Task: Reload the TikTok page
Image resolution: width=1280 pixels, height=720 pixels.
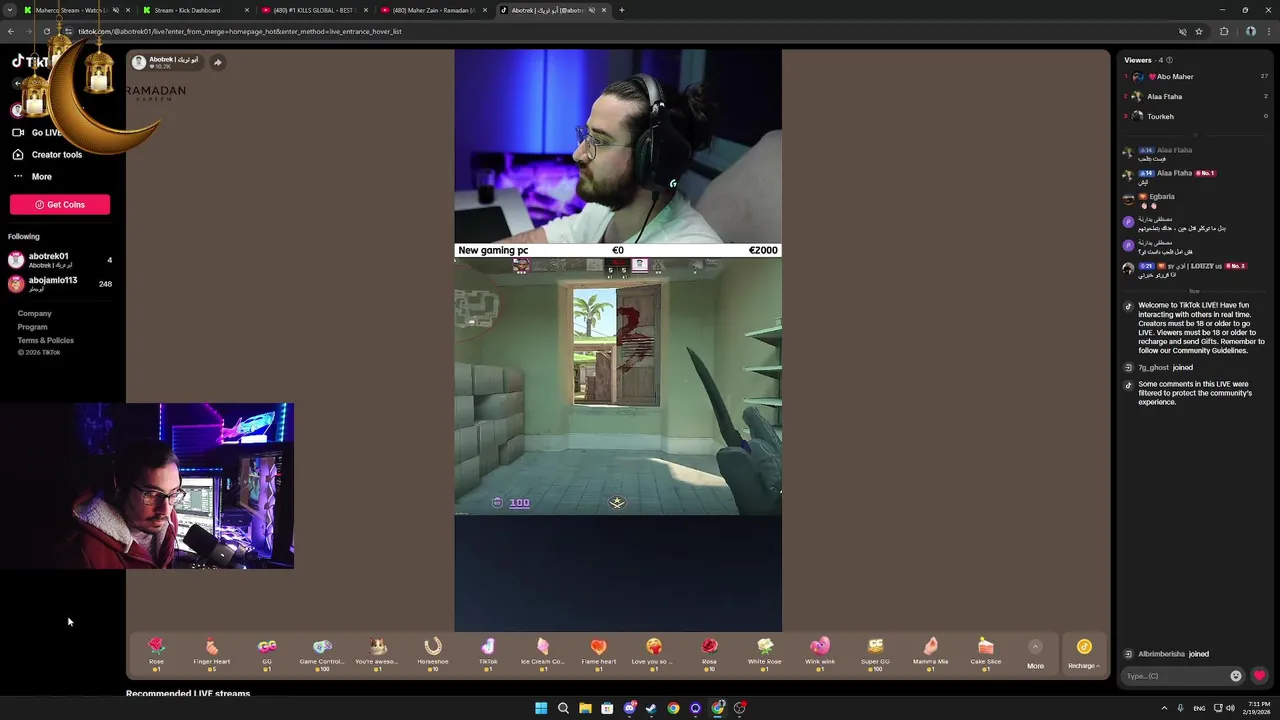Action: tap(46, 31)
